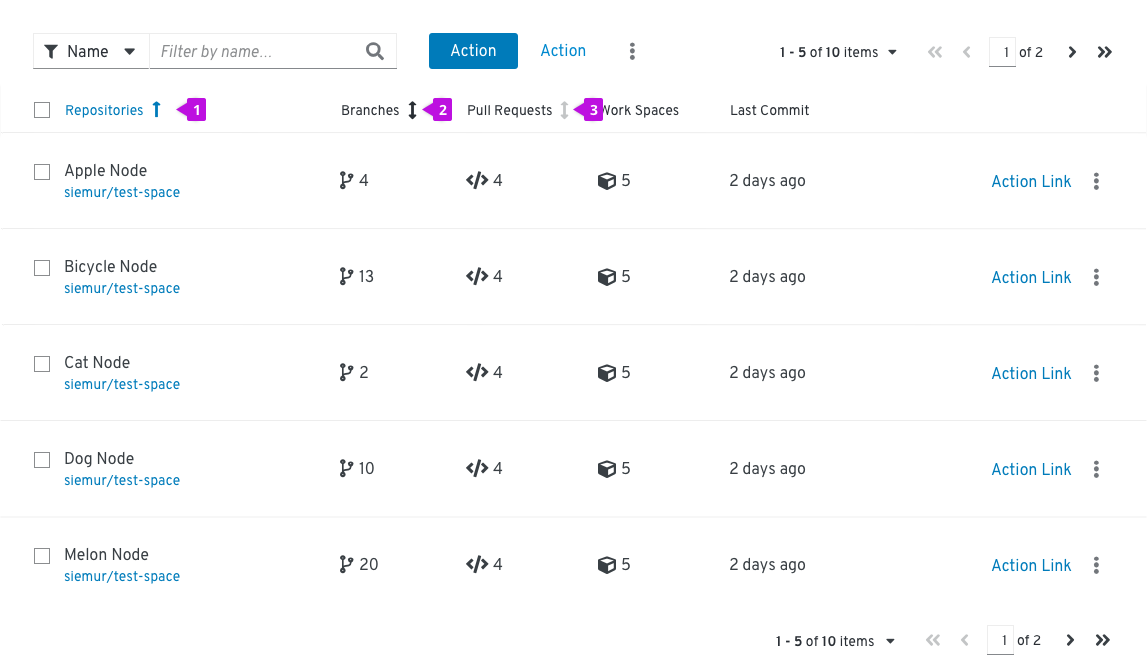1147x667 pixels.
Task: Click branch icon in Melon Node row
Action: [346, 564]
